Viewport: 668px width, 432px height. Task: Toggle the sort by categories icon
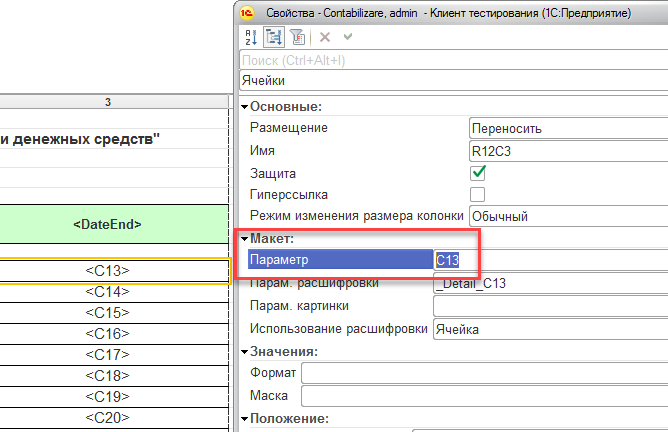(x=273, y=38)
